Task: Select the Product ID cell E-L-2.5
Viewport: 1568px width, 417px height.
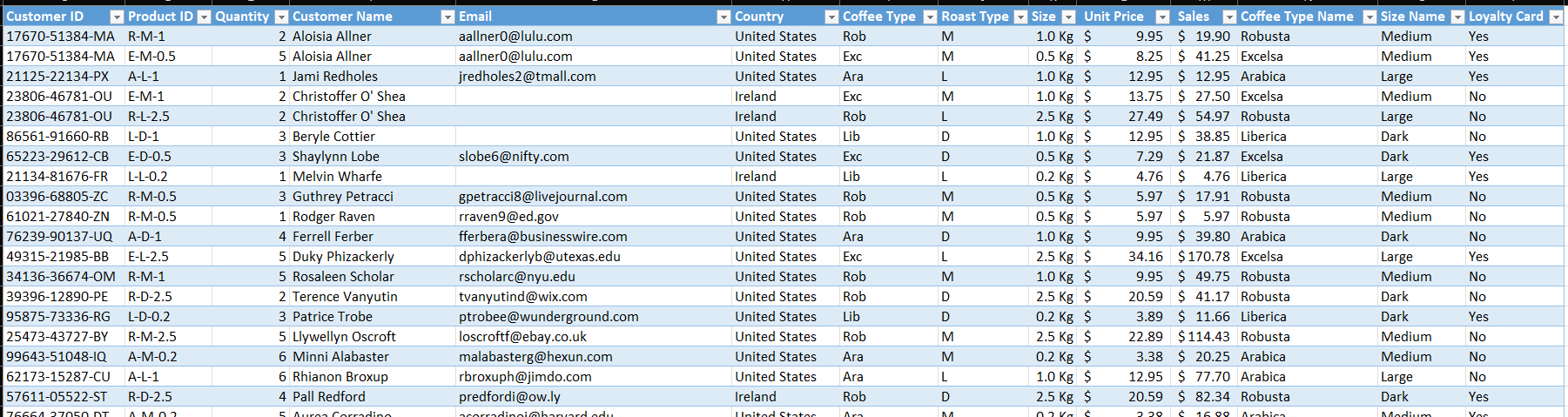Action: 168,257
